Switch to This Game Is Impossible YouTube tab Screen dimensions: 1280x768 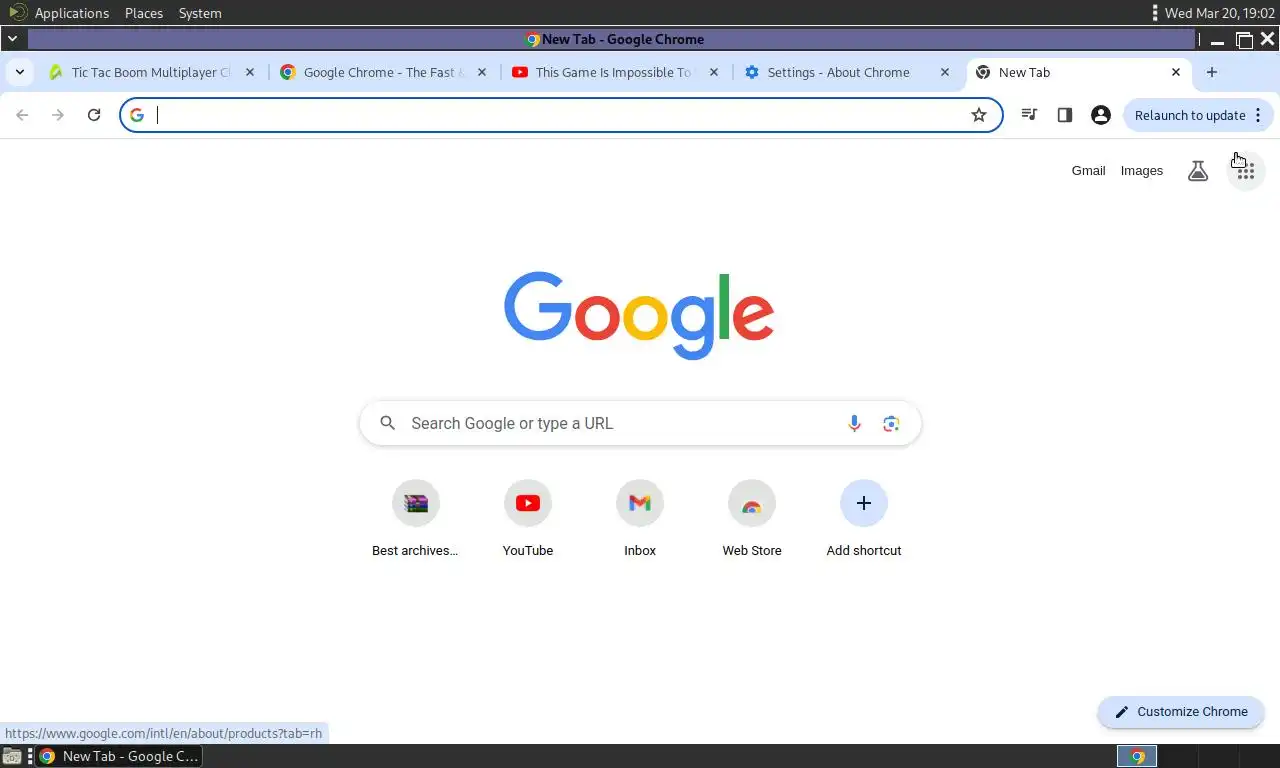coord(615,72)
